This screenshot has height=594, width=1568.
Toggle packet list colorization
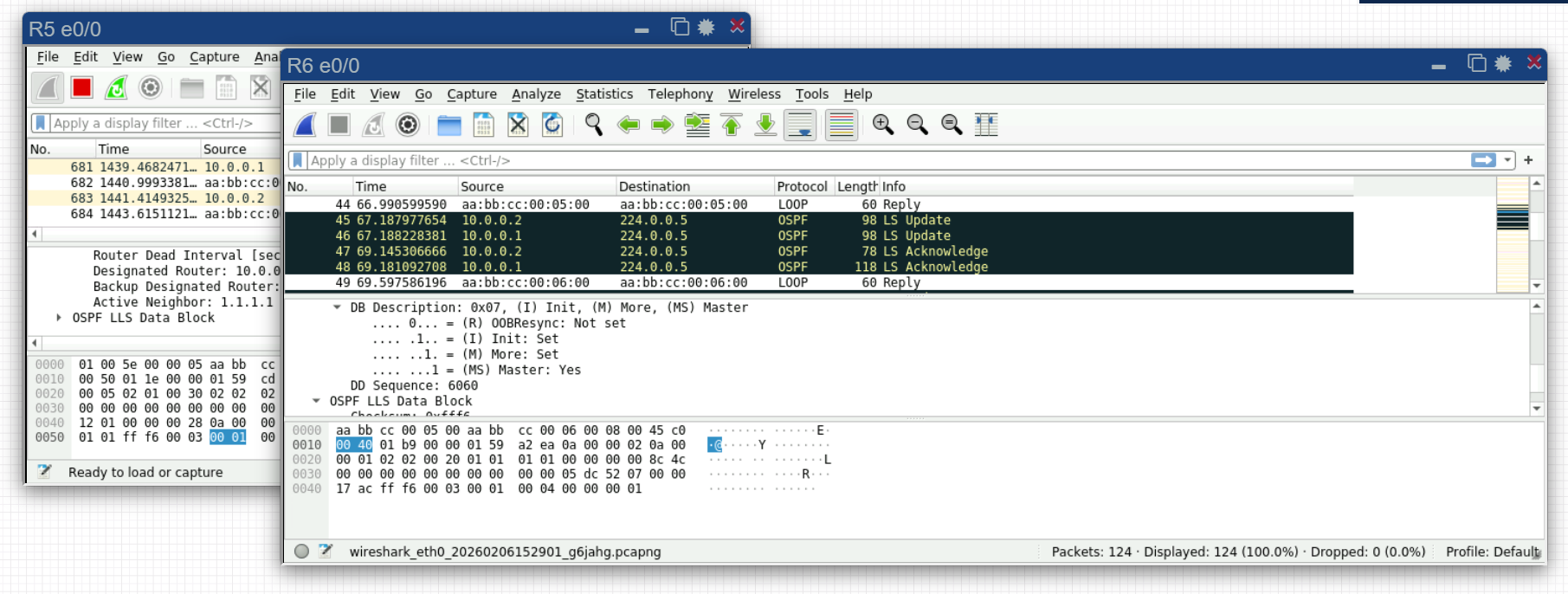tap(841, 126)
